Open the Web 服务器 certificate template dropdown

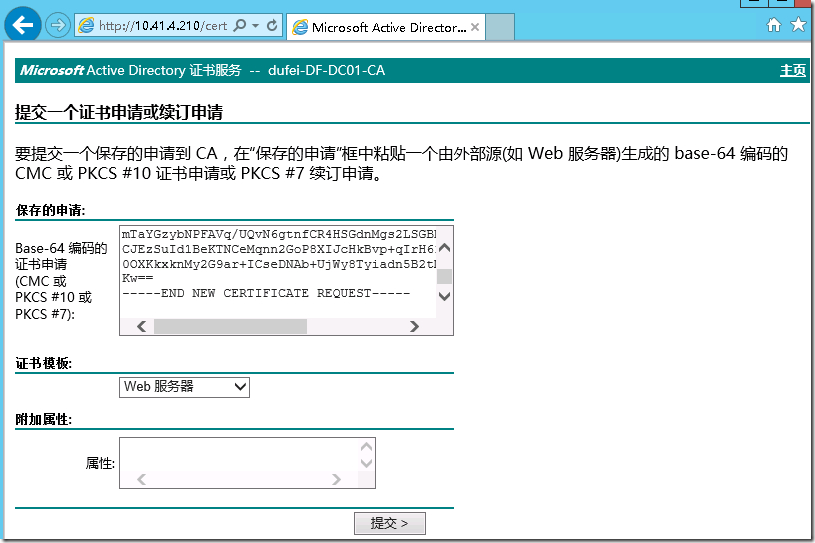point(185,387)
